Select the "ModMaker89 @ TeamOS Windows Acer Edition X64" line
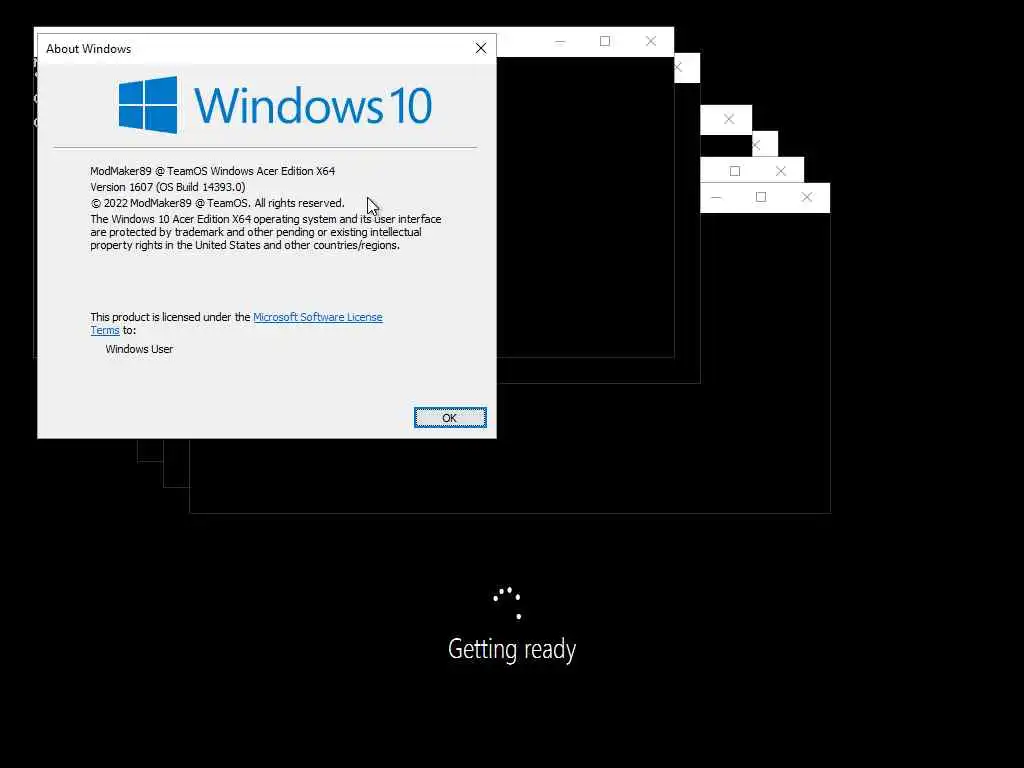The height and width of the screenshot is (768, 1024). (212, 171)
